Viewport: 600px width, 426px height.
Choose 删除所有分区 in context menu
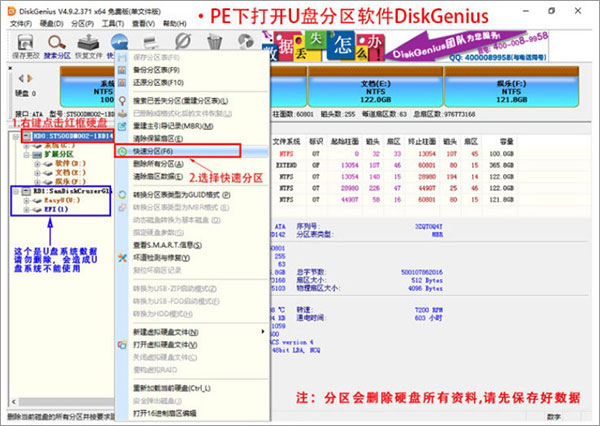click(x=166, y=163)
